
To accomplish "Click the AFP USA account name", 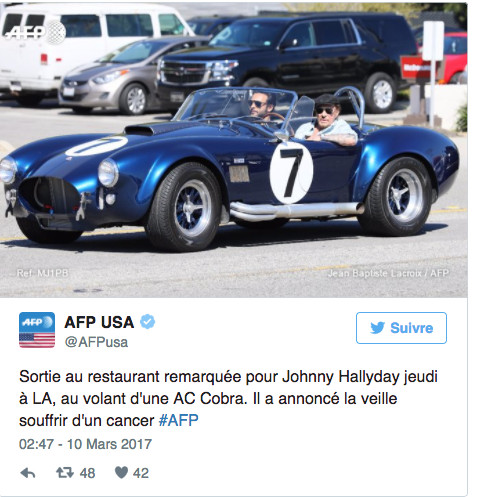I will (x=99, y=322).
